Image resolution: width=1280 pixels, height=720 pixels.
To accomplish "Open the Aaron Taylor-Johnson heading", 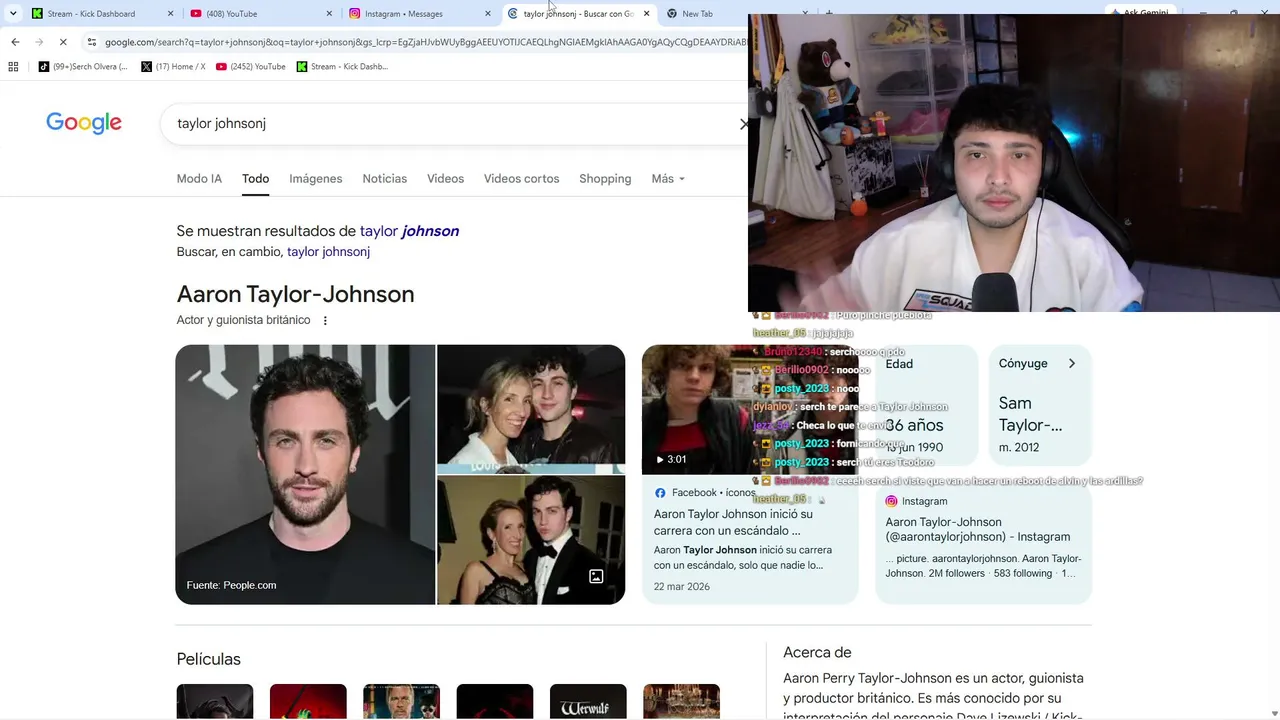I will (295, 294).
